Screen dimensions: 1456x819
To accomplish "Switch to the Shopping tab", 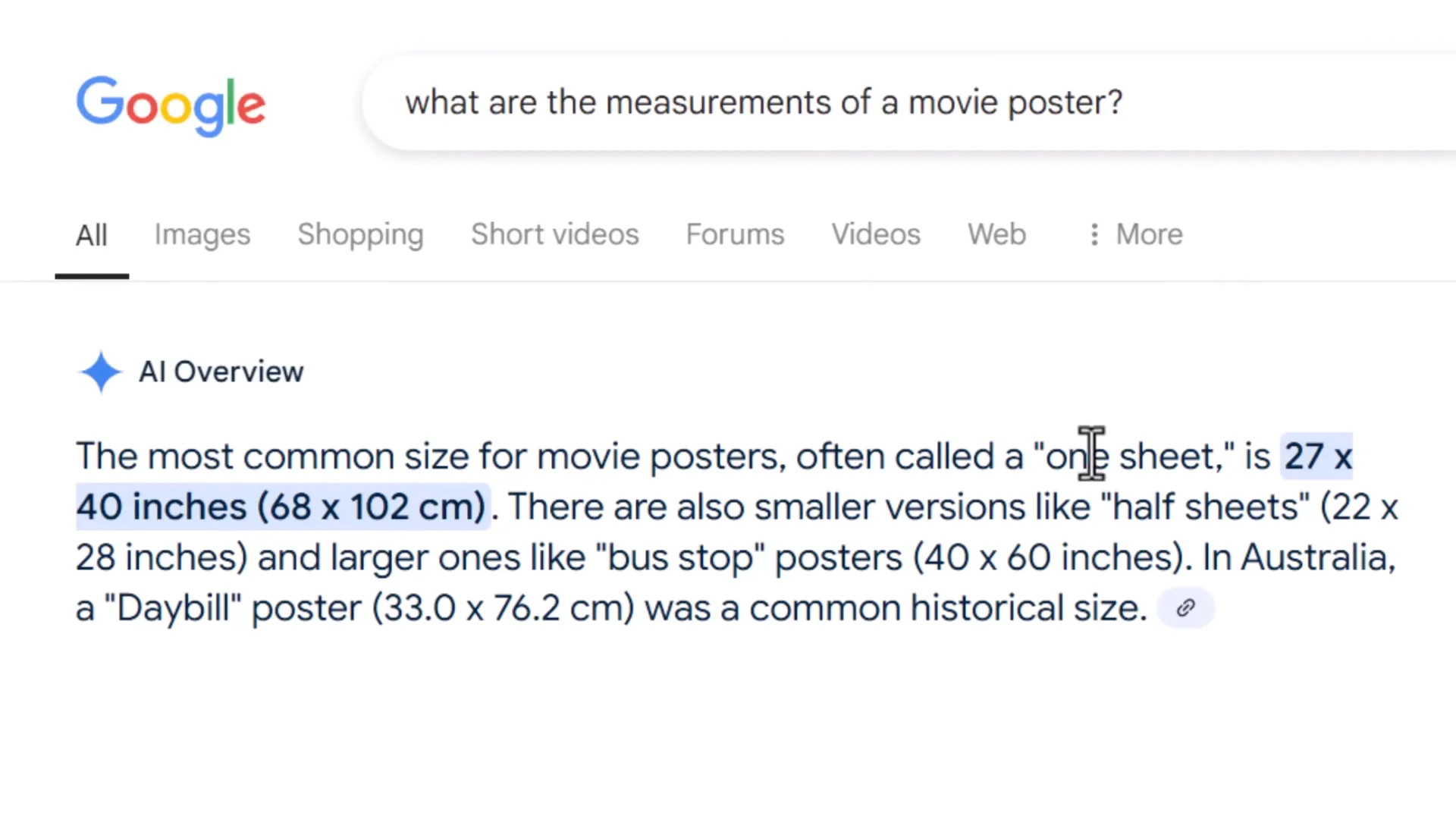I will pos(360,234).
